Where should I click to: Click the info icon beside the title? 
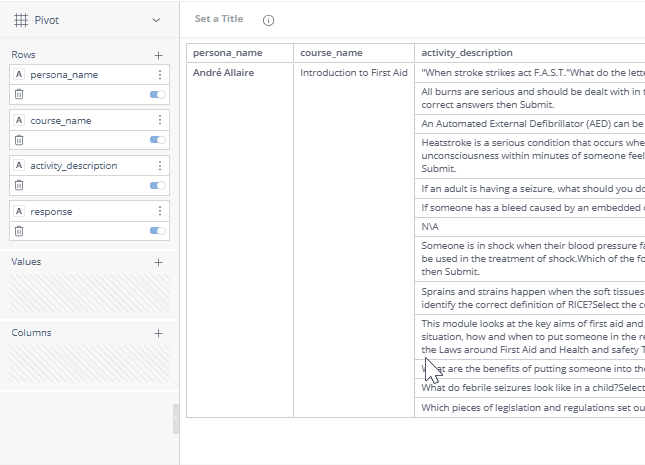[x=268, y=20]
